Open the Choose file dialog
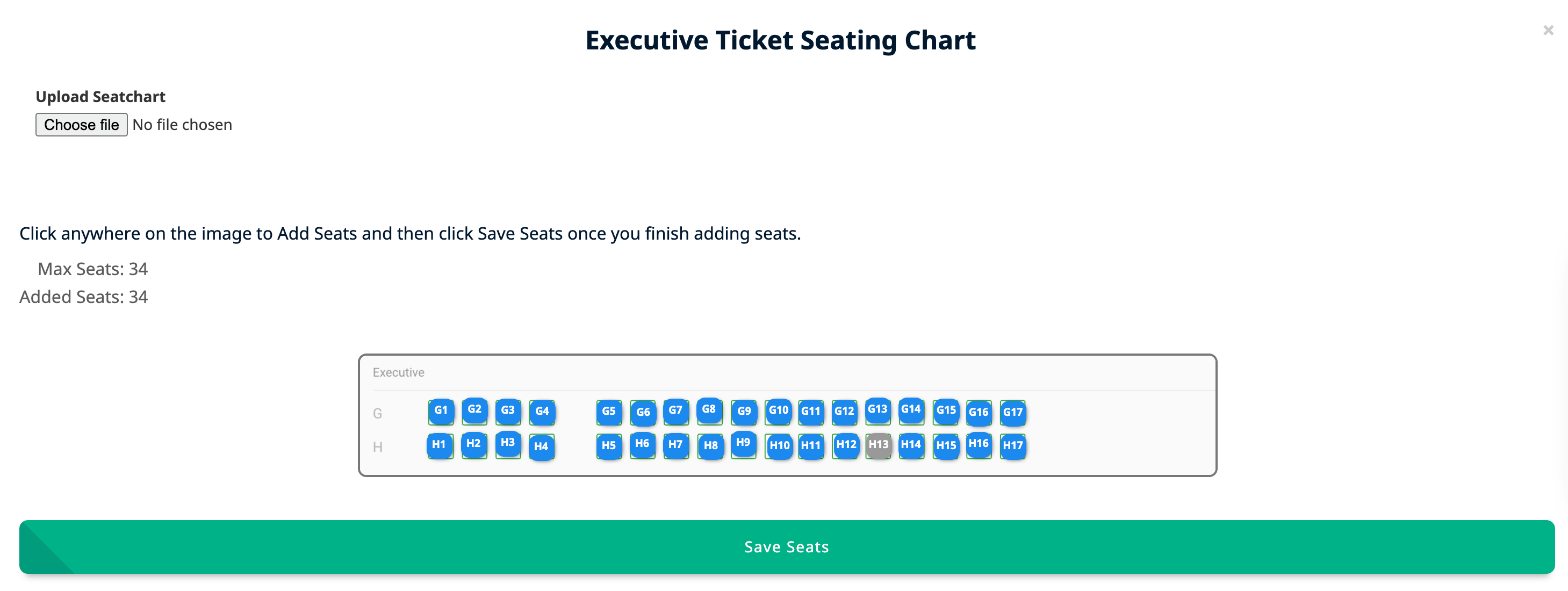 pos(82,125)
